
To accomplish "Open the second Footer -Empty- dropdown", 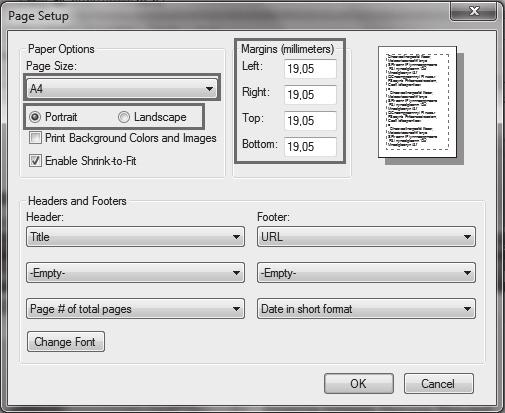I will [366, 273].
